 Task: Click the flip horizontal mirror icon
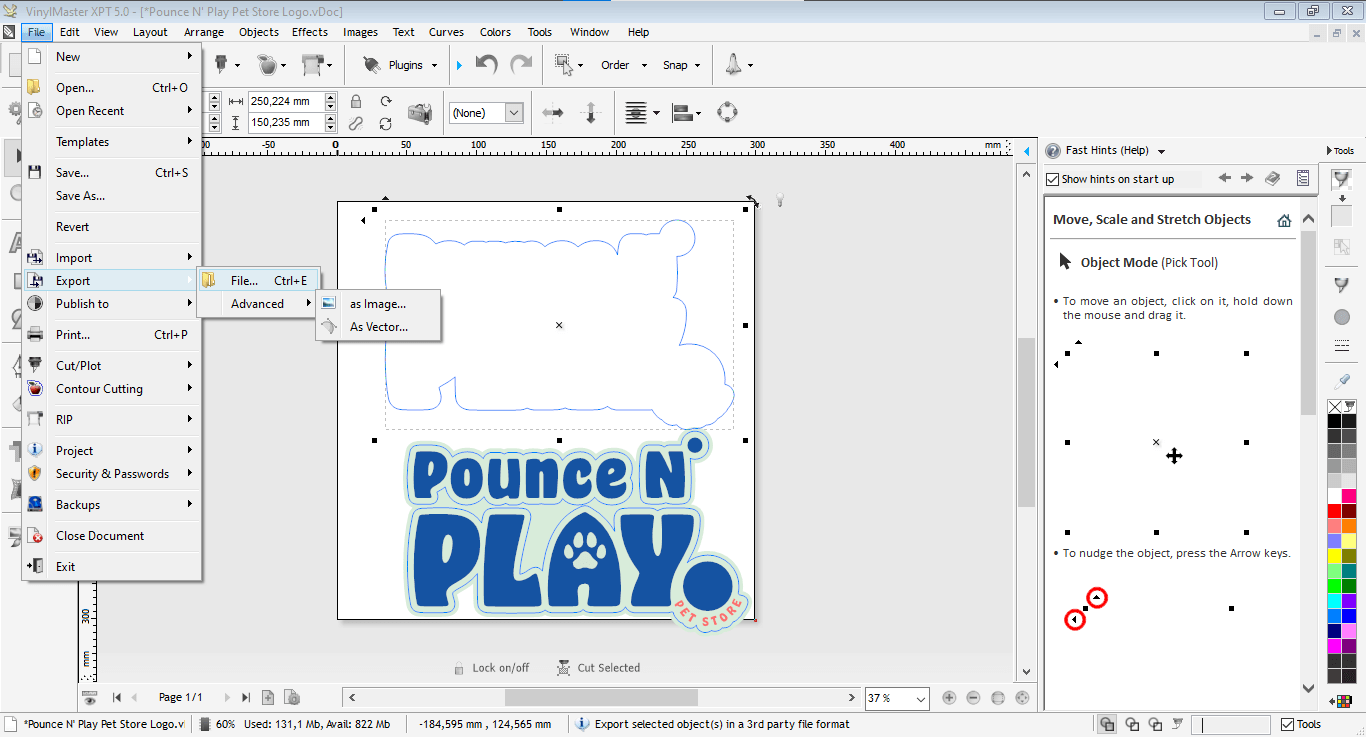click(553, 113)
